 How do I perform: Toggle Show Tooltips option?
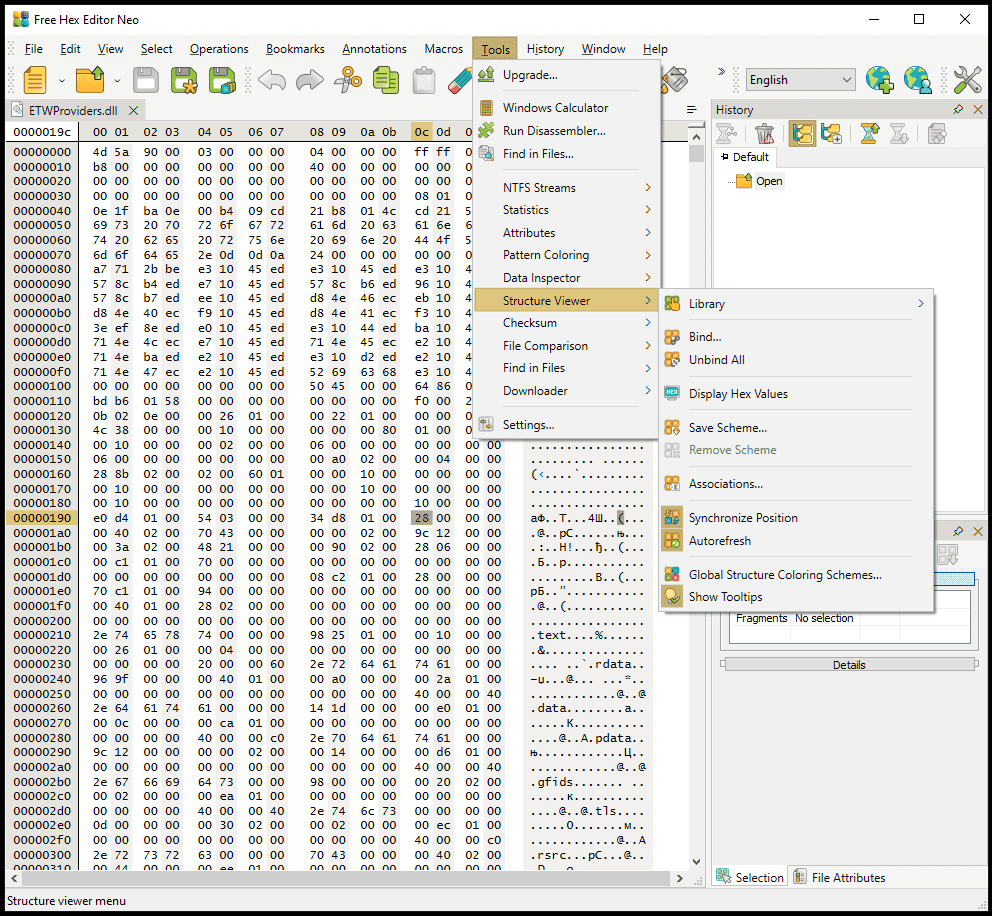(x=725, y=597)
